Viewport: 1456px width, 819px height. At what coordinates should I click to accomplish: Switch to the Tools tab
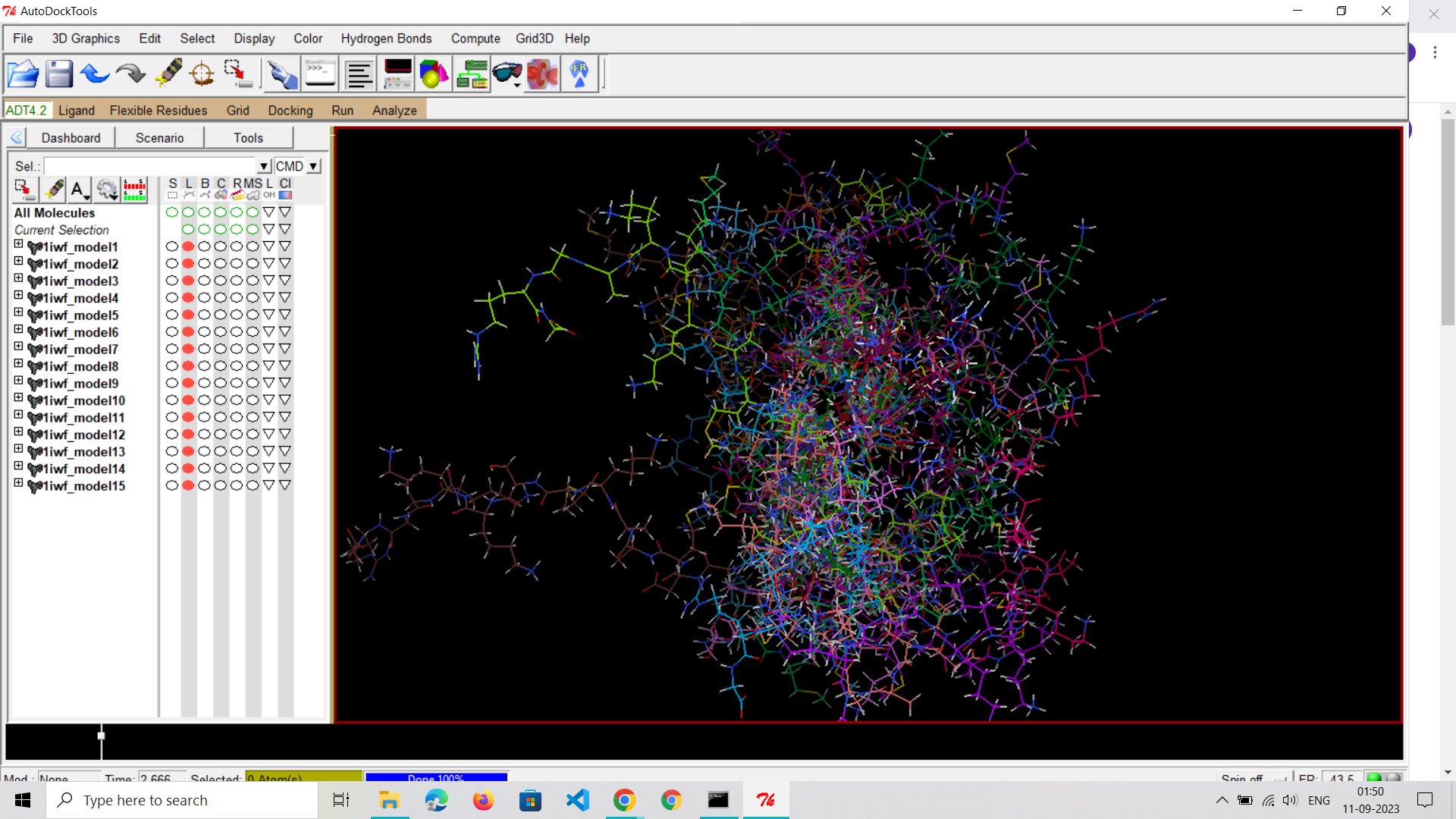tap(249, 138)
